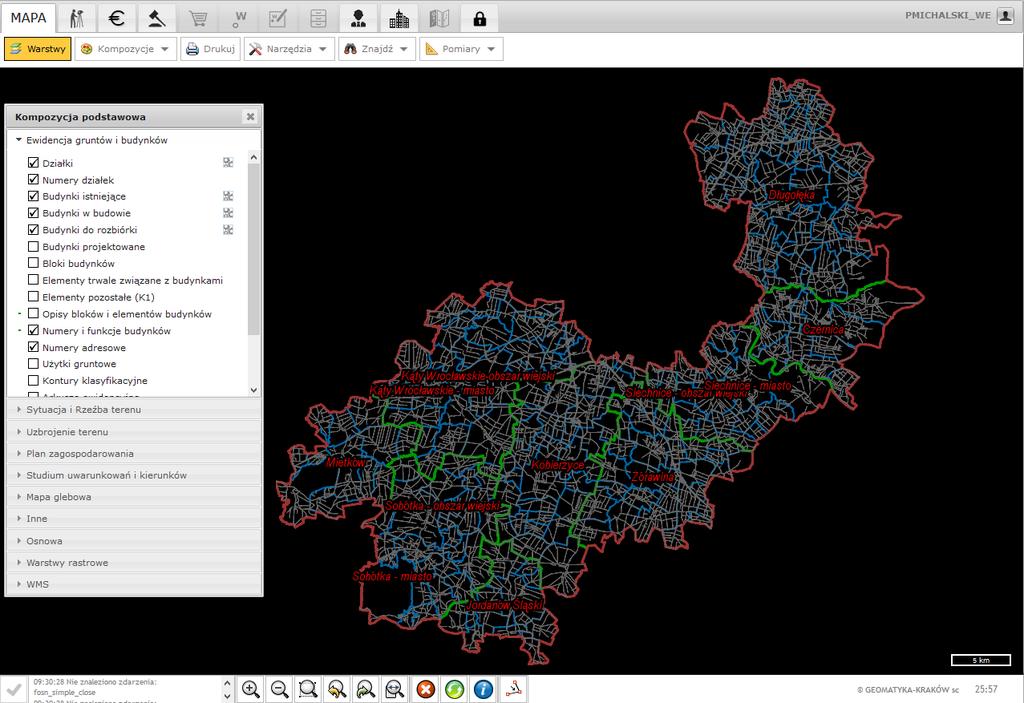Click the blue info icon

[483, 689]
